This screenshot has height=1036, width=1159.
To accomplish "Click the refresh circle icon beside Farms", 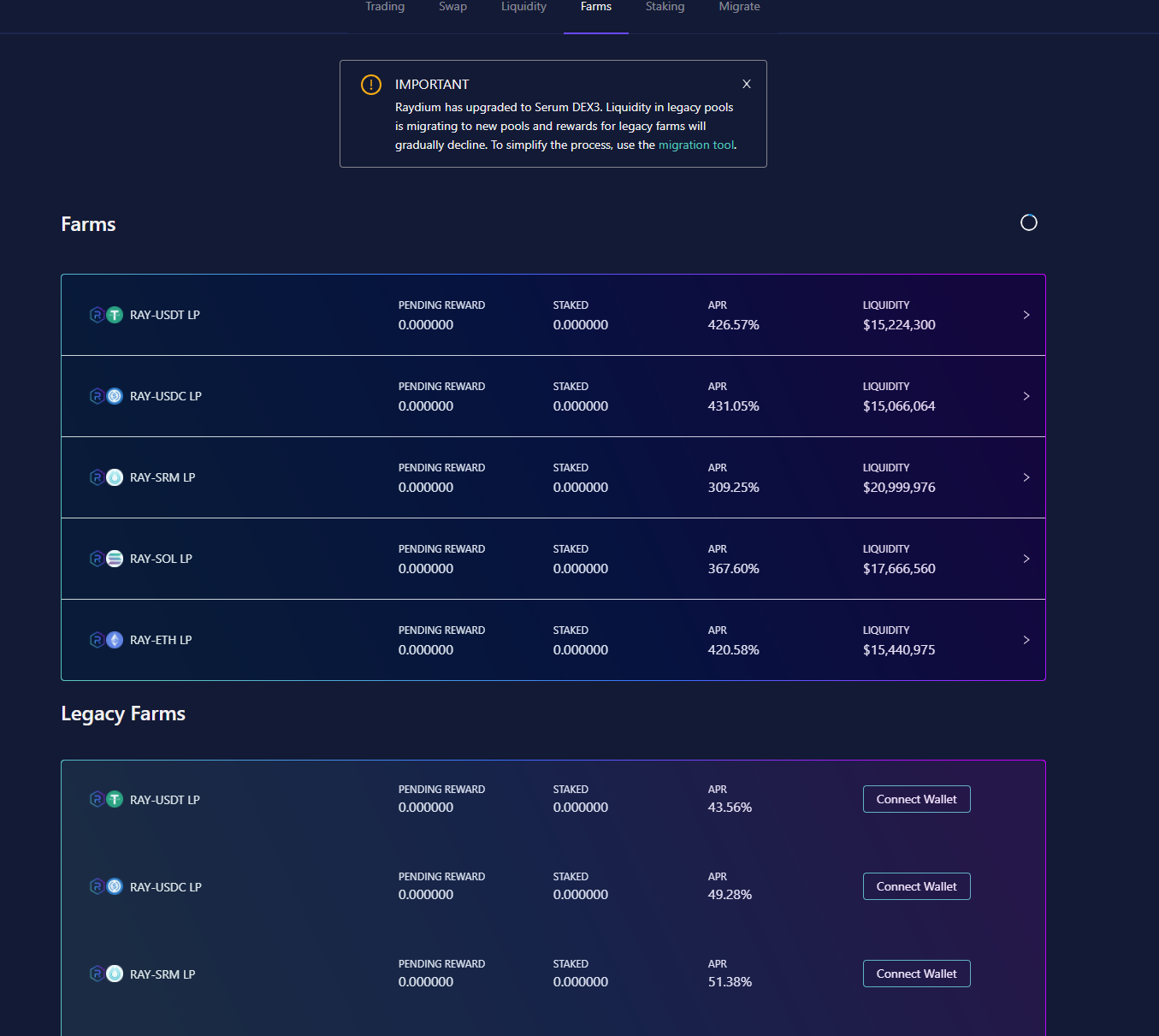I will coord(1029,222).
